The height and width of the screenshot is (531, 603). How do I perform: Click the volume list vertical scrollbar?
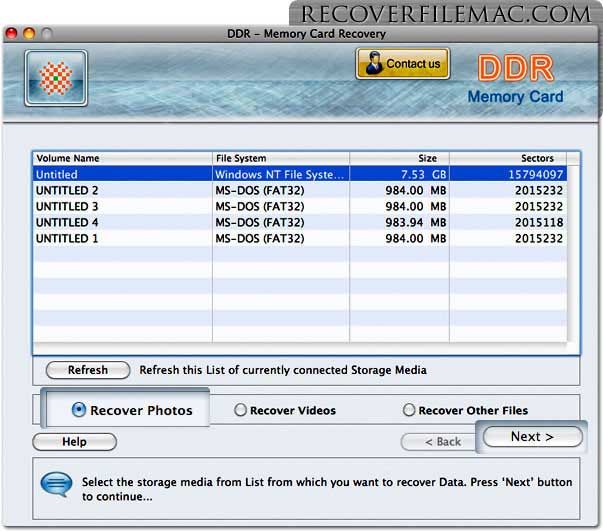573,254
